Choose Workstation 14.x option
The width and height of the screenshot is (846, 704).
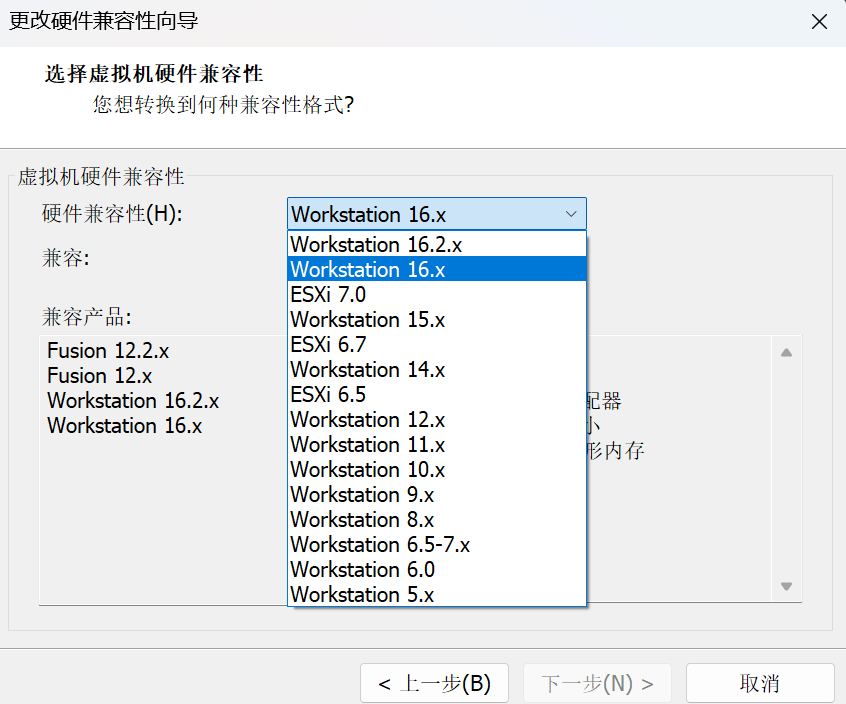436,370
